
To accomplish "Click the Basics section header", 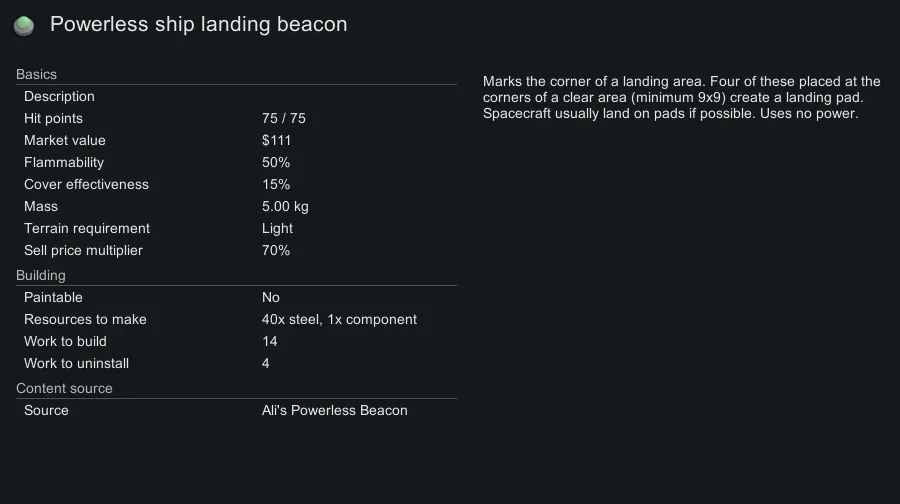I will click(x=36, y=75).
